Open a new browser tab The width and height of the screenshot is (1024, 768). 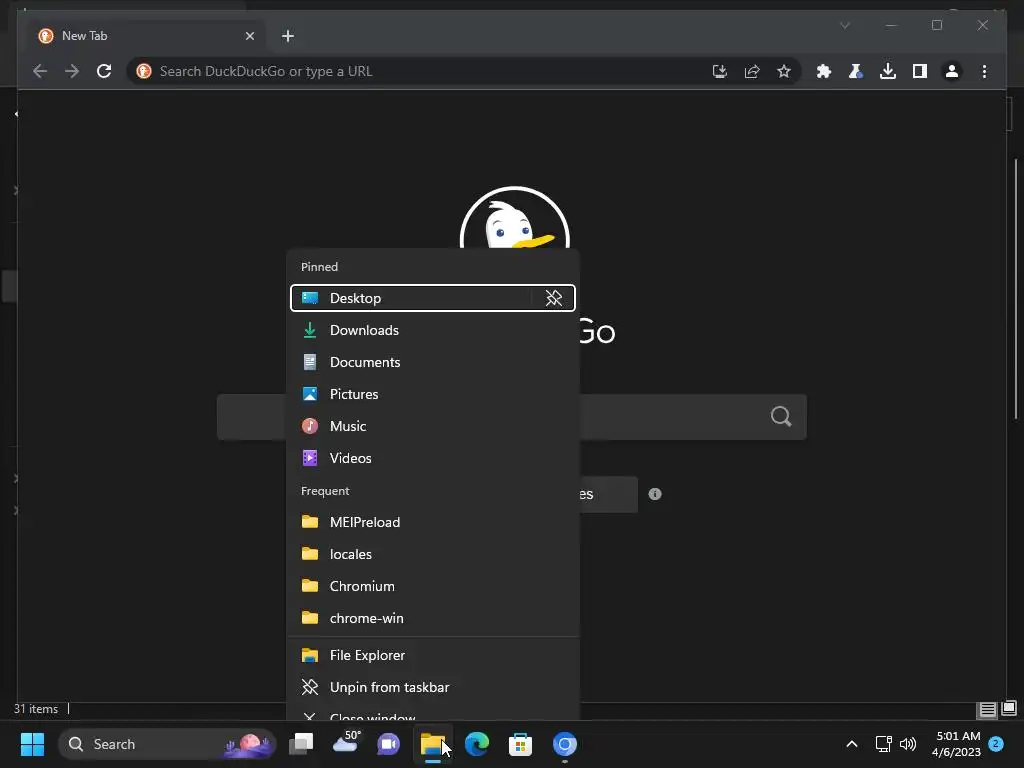coord(288,36)
